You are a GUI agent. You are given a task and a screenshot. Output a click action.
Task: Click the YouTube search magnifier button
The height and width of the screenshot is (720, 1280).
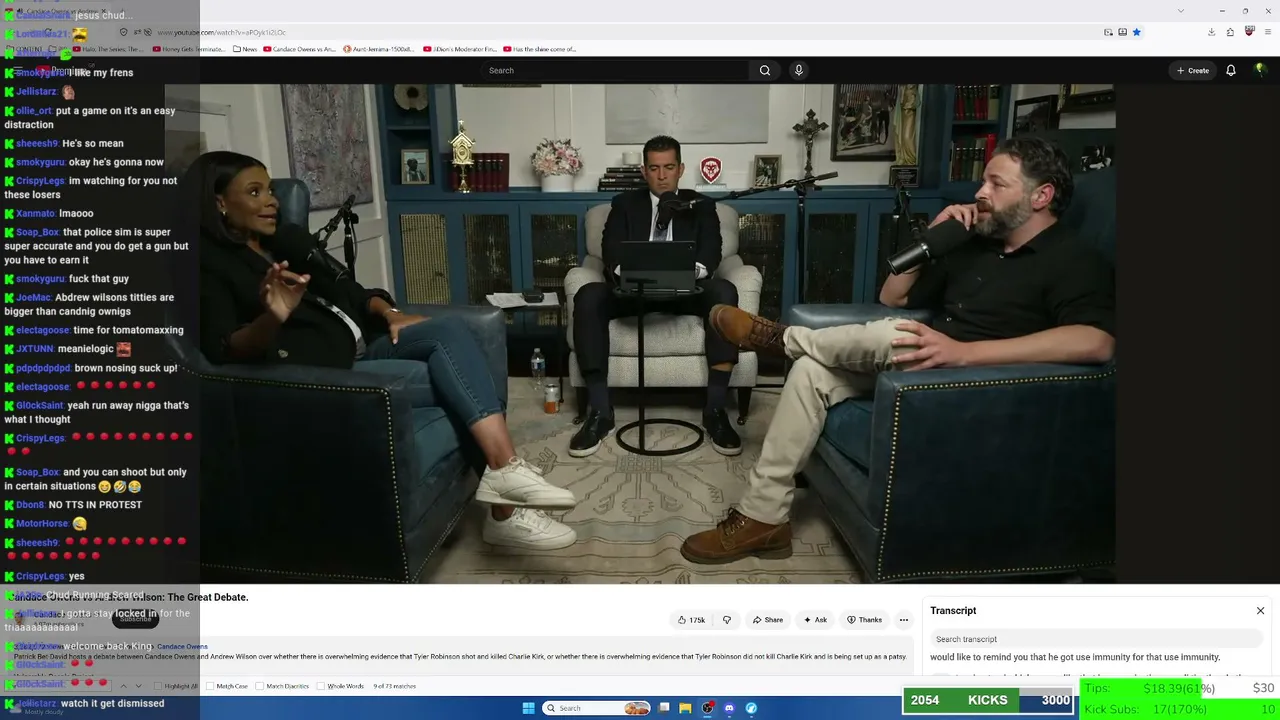click(x=765, y=70)
